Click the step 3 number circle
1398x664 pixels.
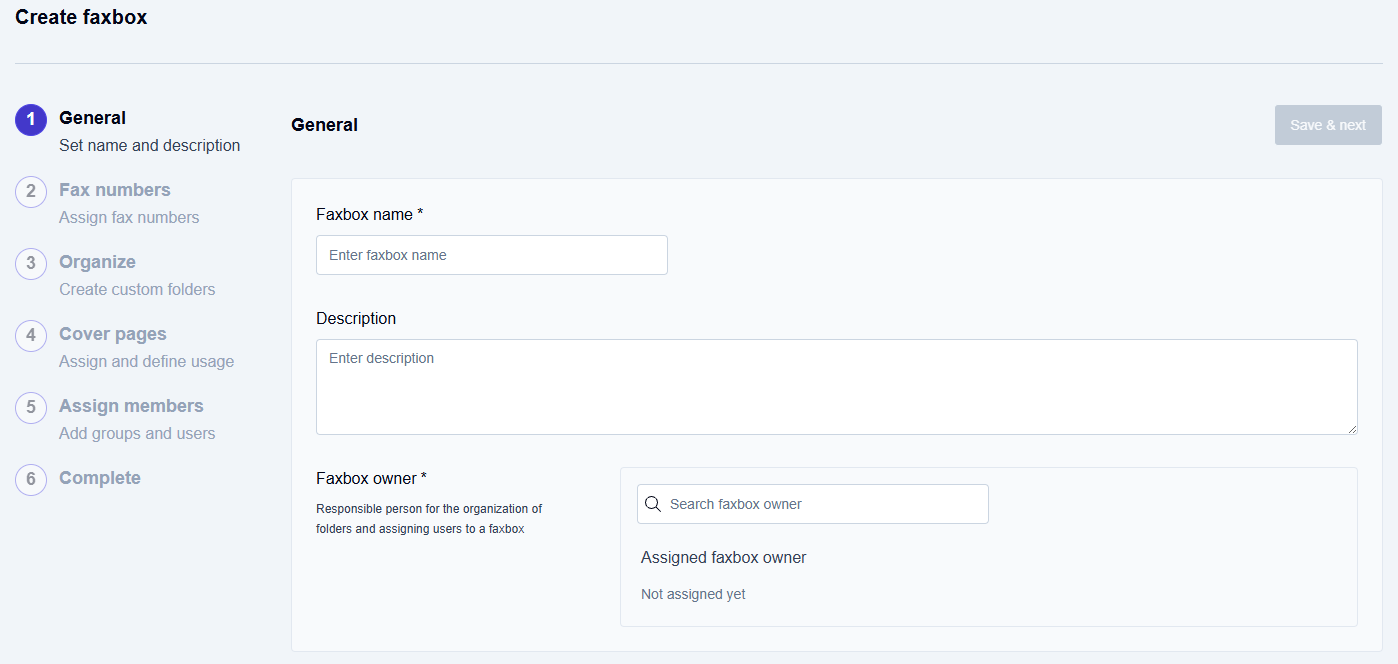pyautogui.click(x=31, y=263)
